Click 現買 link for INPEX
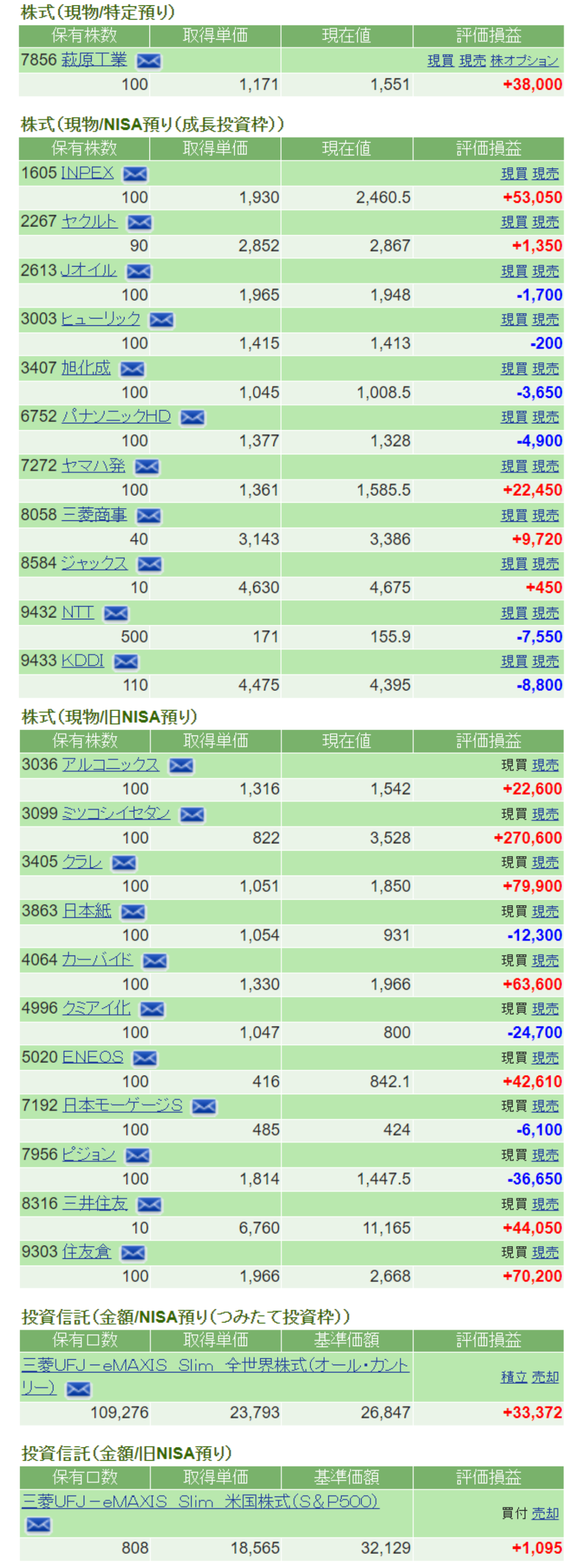The image size is (588, 1568). 513,174
